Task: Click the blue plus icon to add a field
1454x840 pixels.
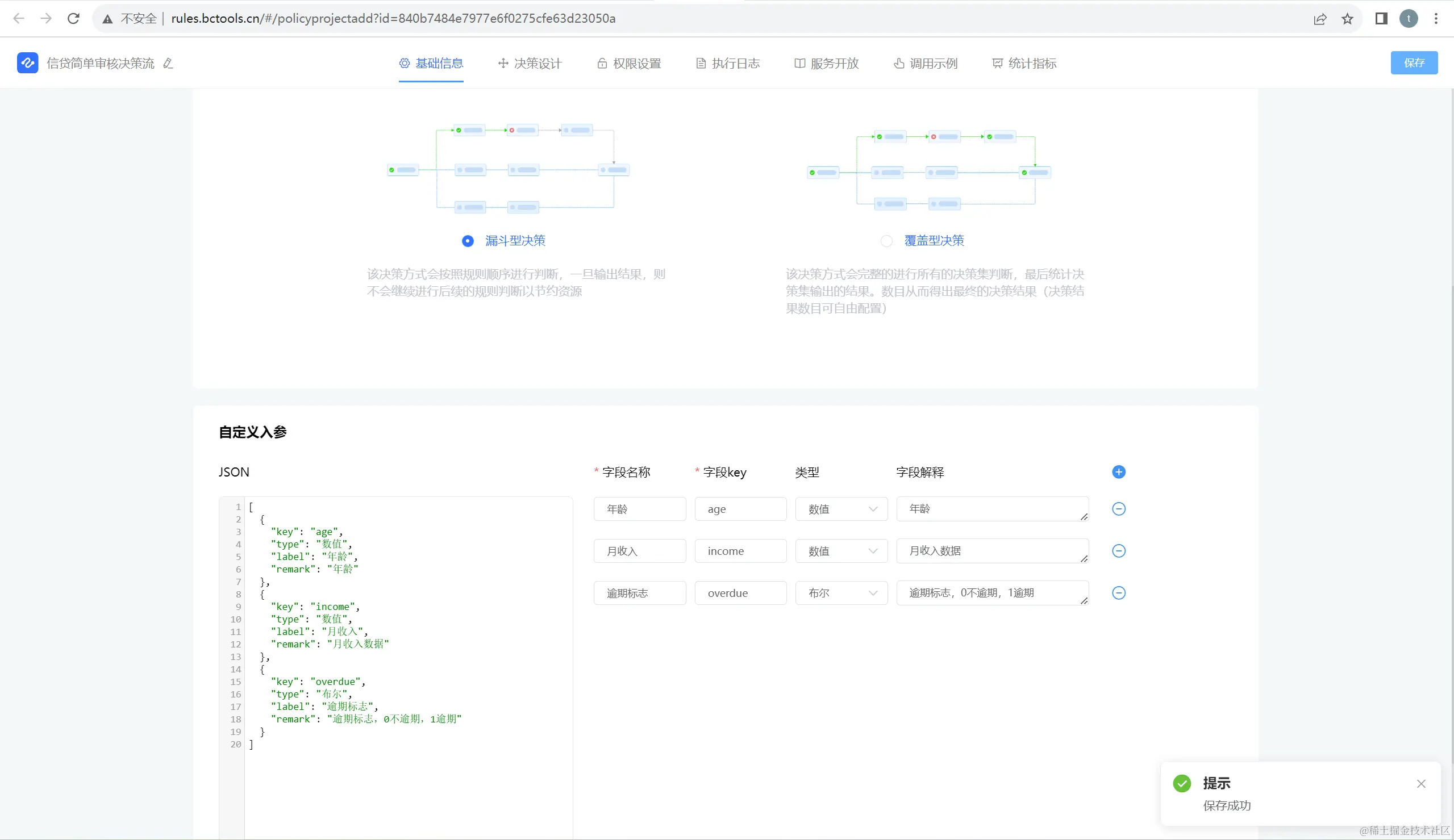Action: tap(1118, 472)
